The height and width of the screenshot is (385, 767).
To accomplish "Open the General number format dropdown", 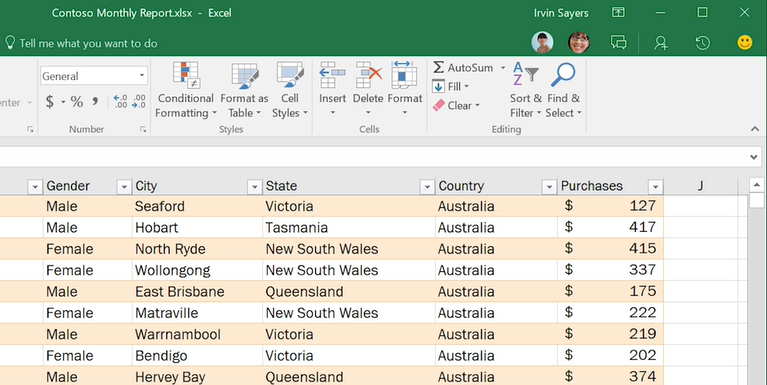I will pos(142,76).
